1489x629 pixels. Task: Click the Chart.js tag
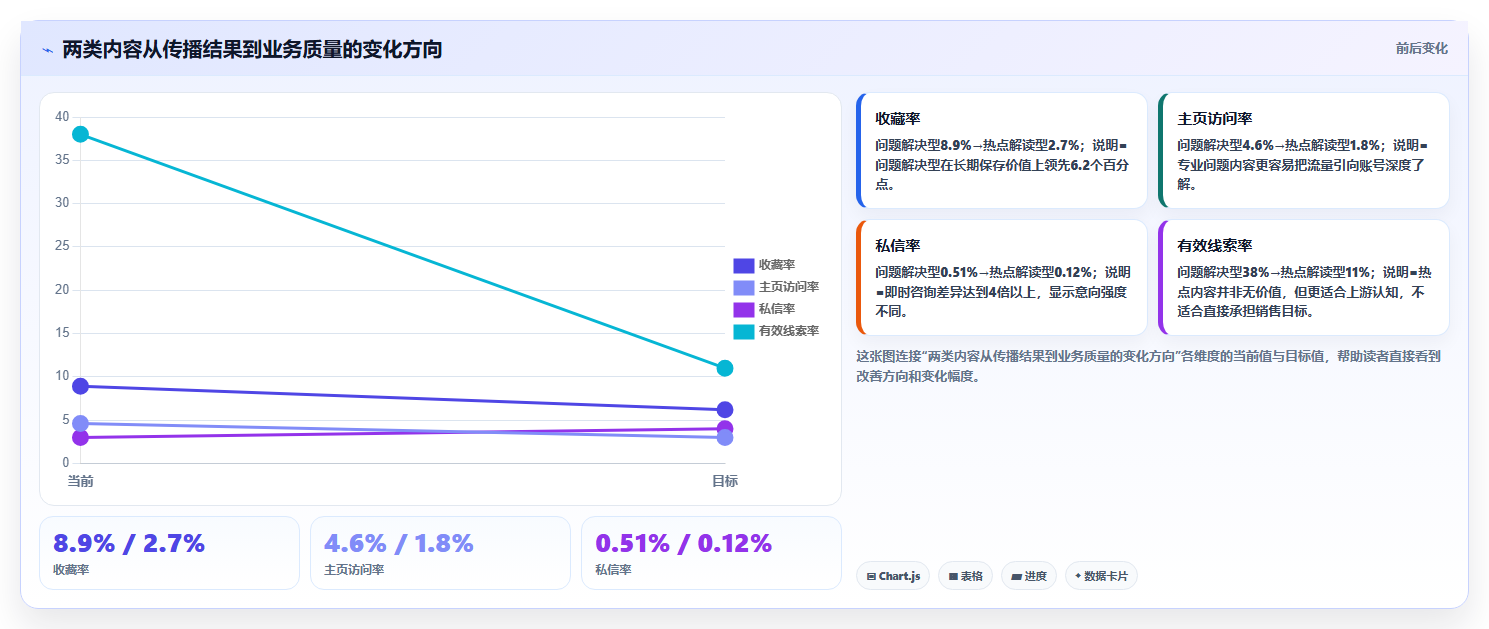(893, 576)
